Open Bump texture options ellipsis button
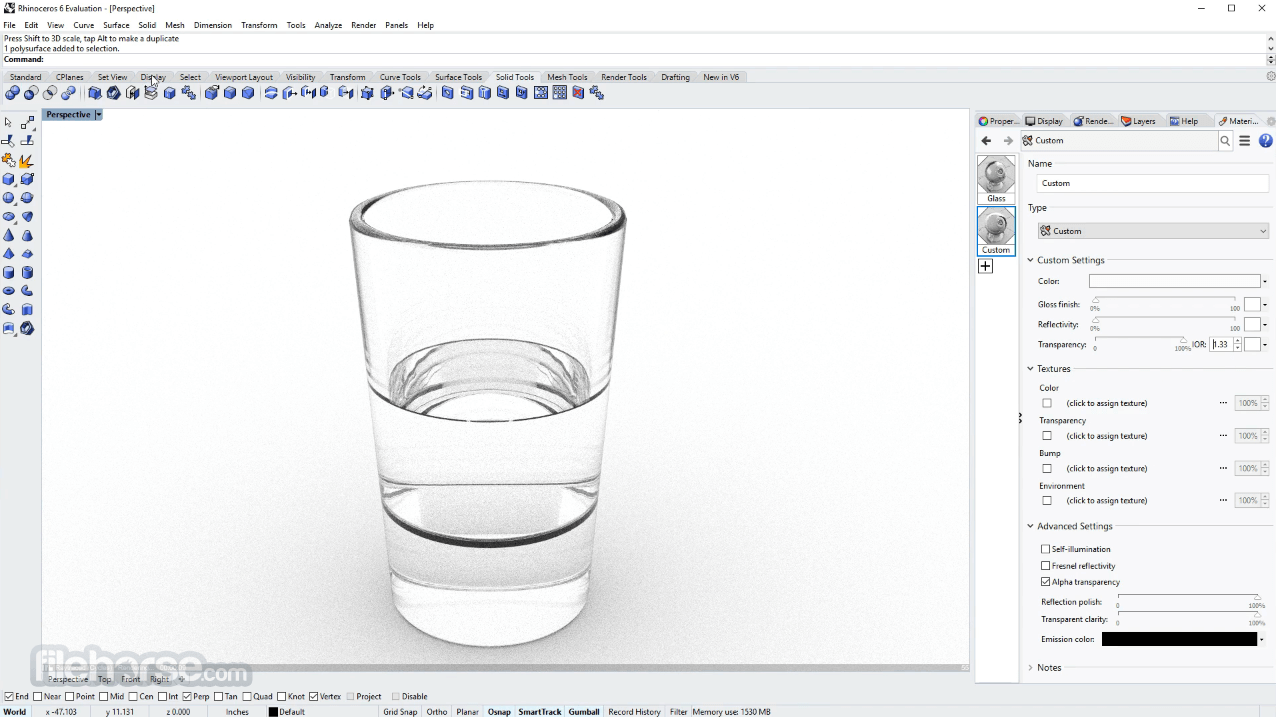This screenshot has width=1276, height=717. coord(1223,468)
